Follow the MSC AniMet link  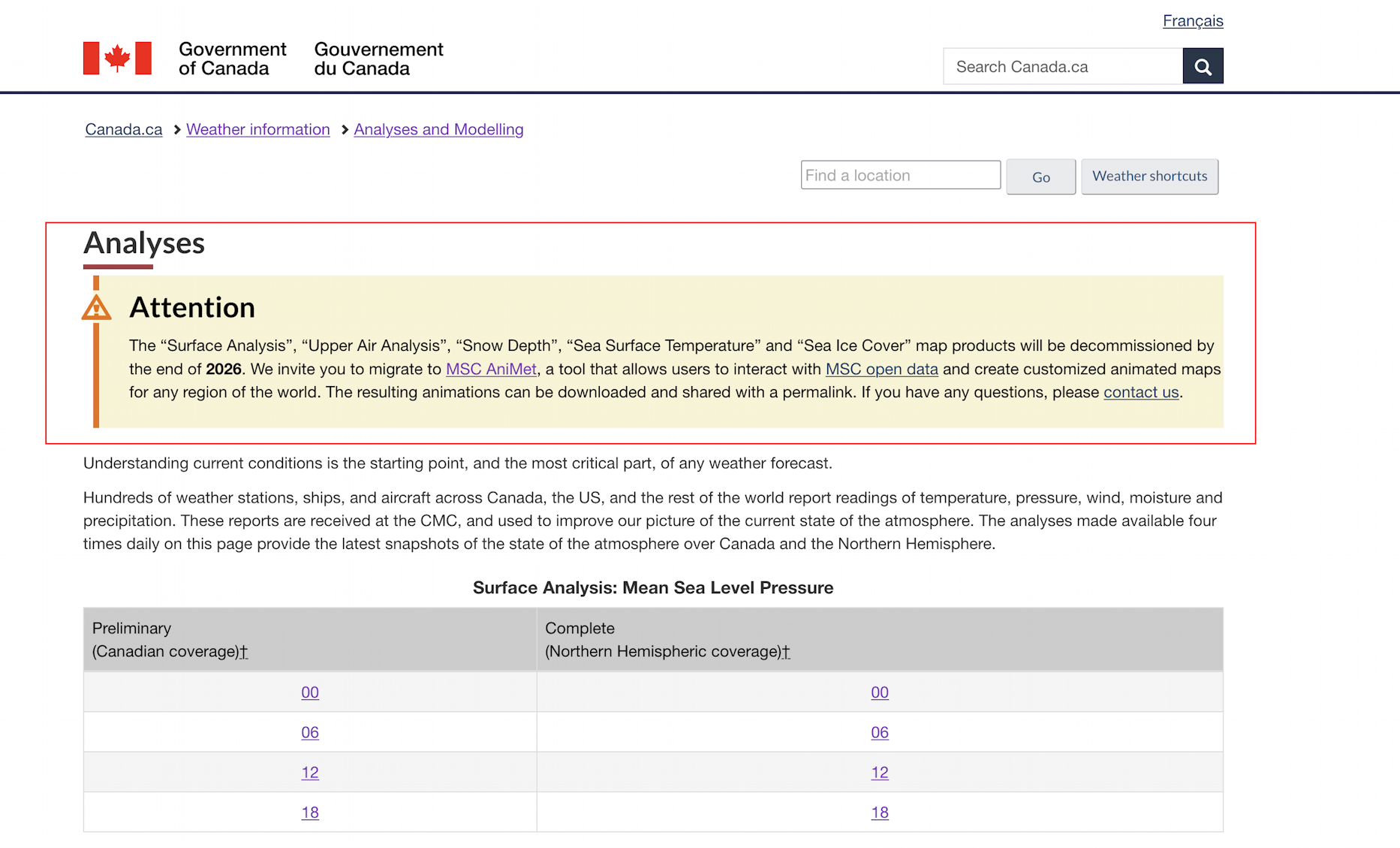[491, 369]
